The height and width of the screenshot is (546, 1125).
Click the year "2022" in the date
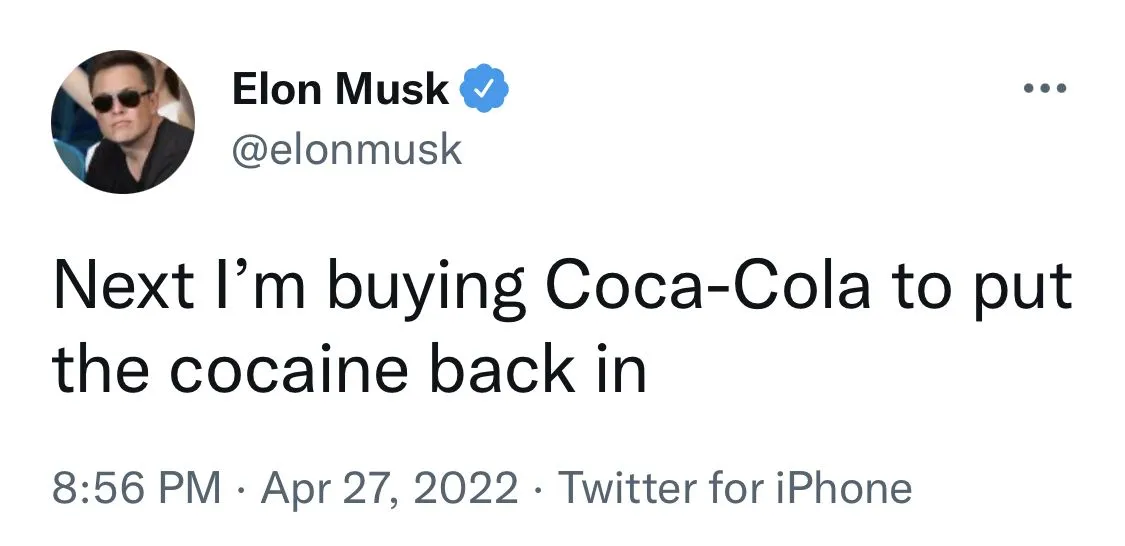[x=469, y=489]
